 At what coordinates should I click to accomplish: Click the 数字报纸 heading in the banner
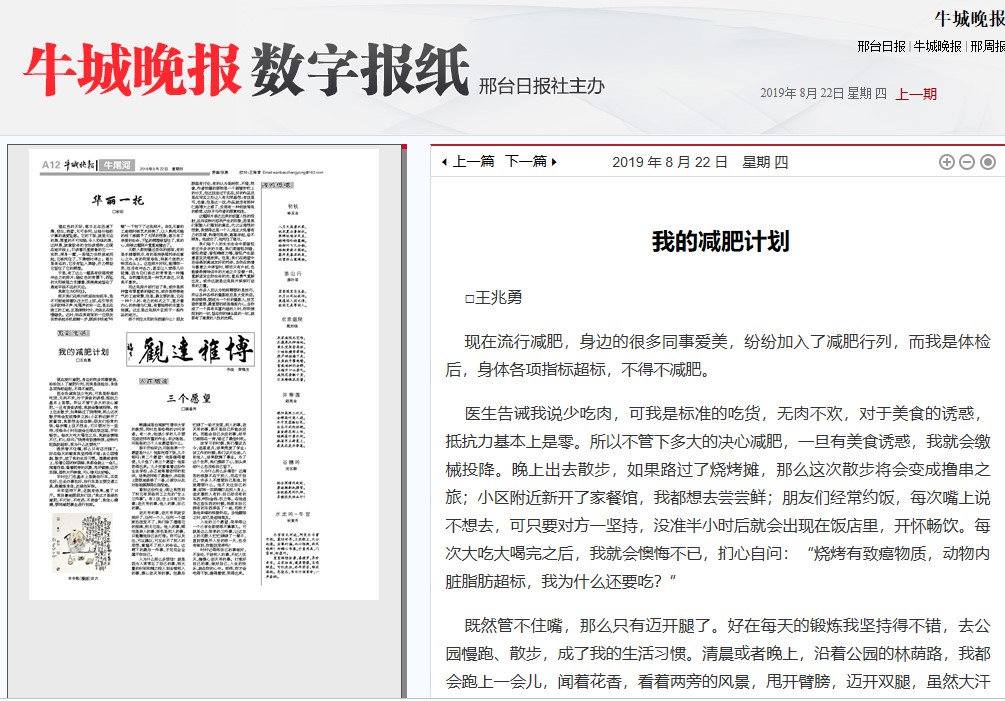point(360,70)
